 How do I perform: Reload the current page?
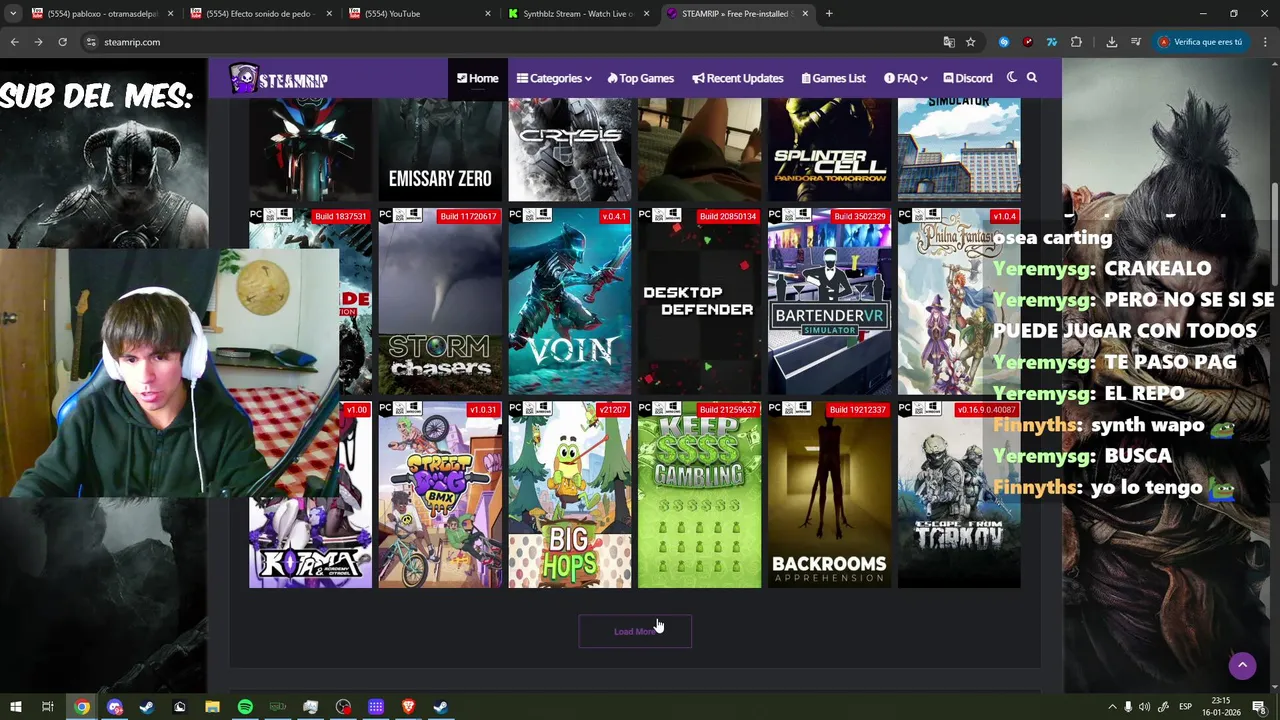(x=62, y=42)
